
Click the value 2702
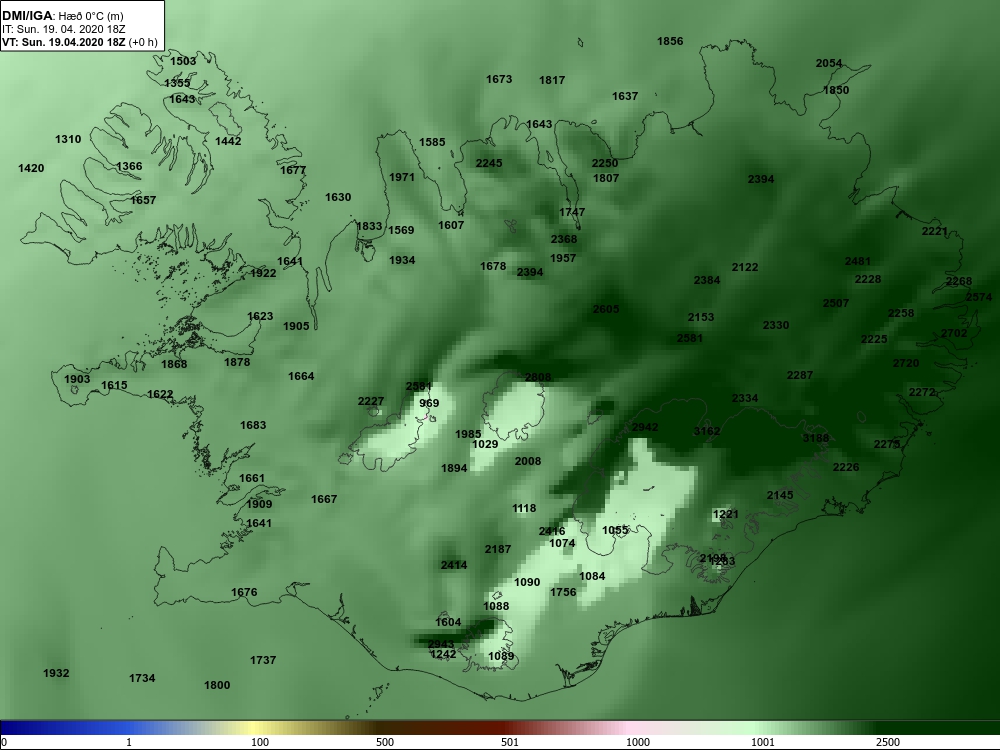pyautogui.click(x=954, y=334)
